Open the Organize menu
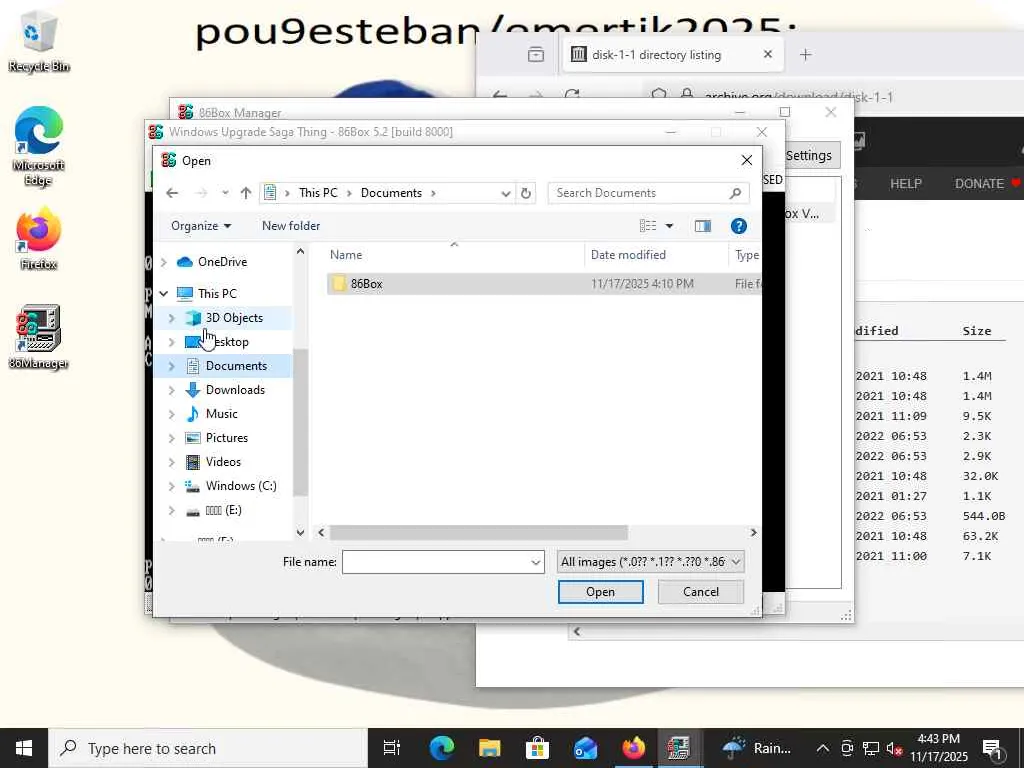Image resolution: width=1024 pixels, height=768 pixels. coord(200,226)
